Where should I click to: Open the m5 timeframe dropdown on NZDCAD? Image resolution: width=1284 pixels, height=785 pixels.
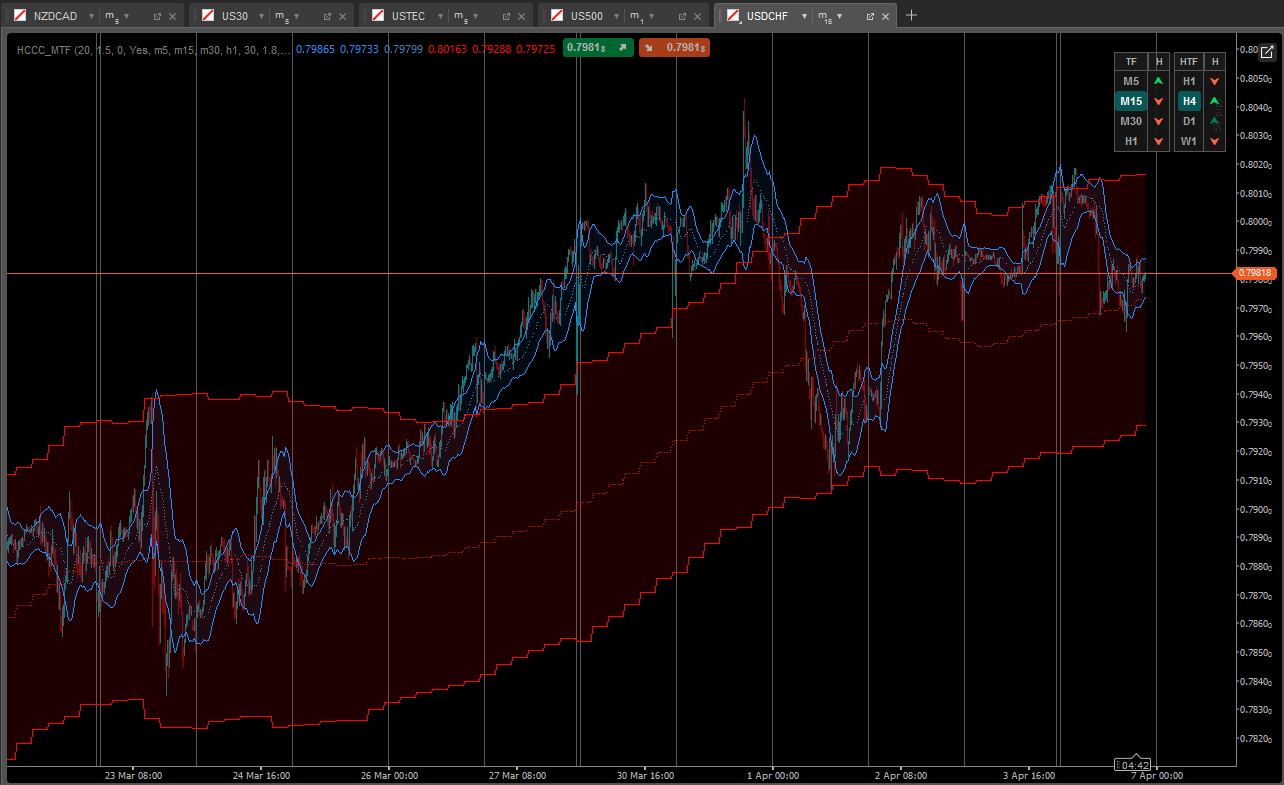[x=125, y=16]
